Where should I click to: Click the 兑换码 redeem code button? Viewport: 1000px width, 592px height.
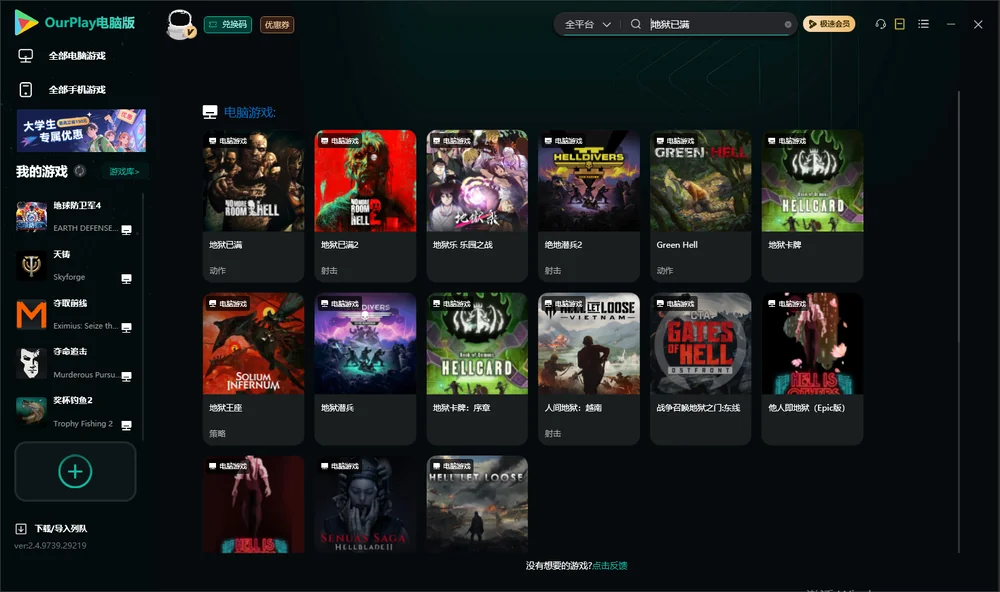228,25
